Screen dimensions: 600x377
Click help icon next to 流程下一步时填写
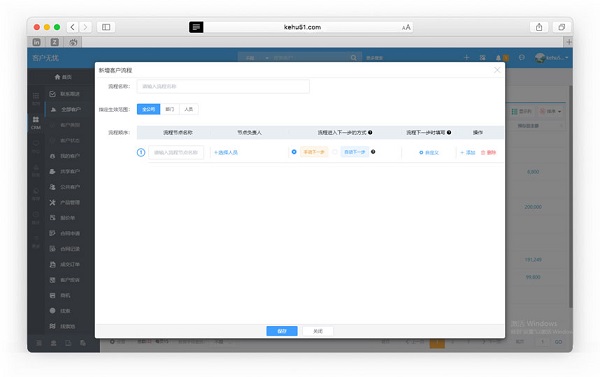coord(449,132)
